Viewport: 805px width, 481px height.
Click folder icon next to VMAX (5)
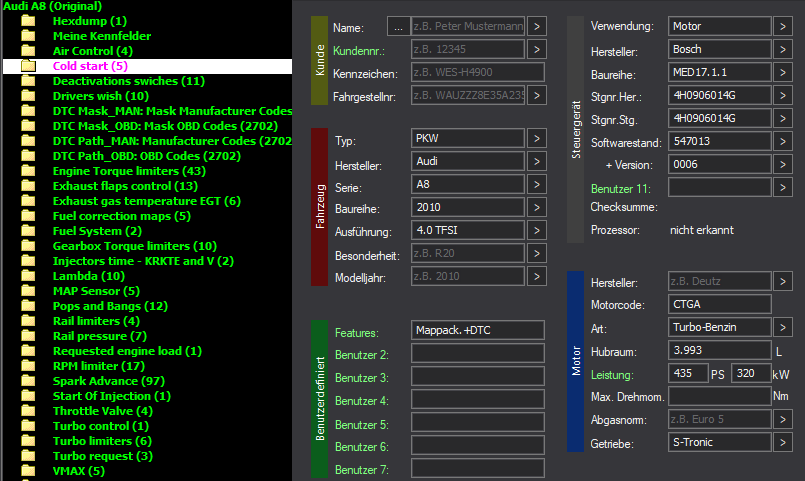tap(28, 471)
